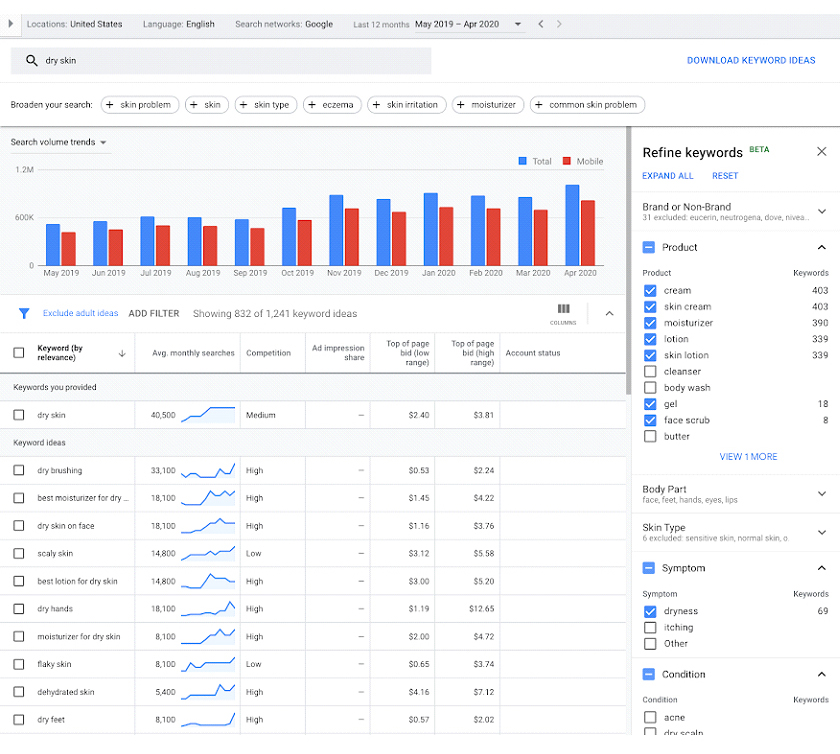This screenshot has height=754, width=840.
Task: Sort by Top of page bid high range
Action: (x=472, y=353)
